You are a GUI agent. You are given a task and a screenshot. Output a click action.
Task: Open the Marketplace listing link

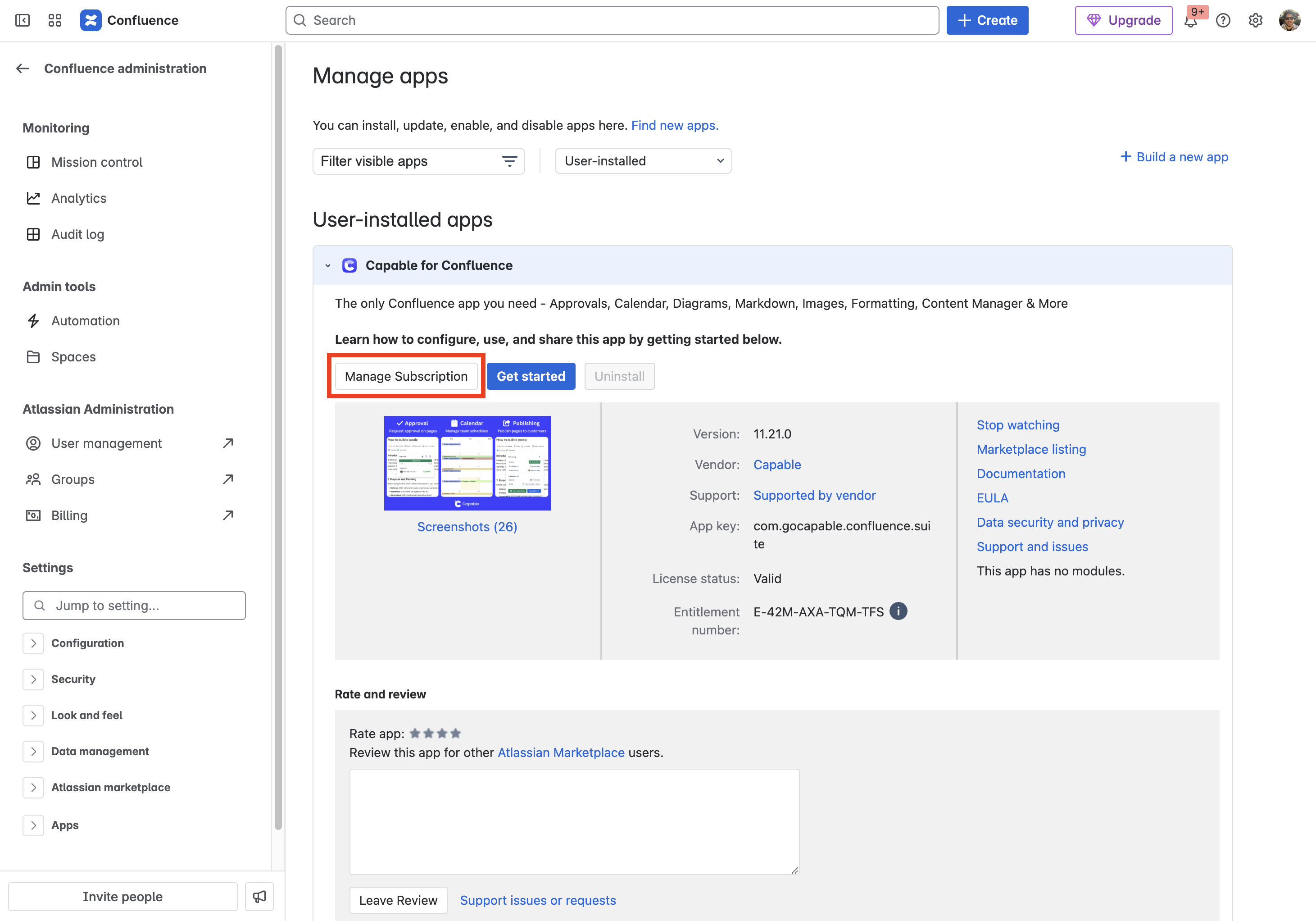[1031, 450]
